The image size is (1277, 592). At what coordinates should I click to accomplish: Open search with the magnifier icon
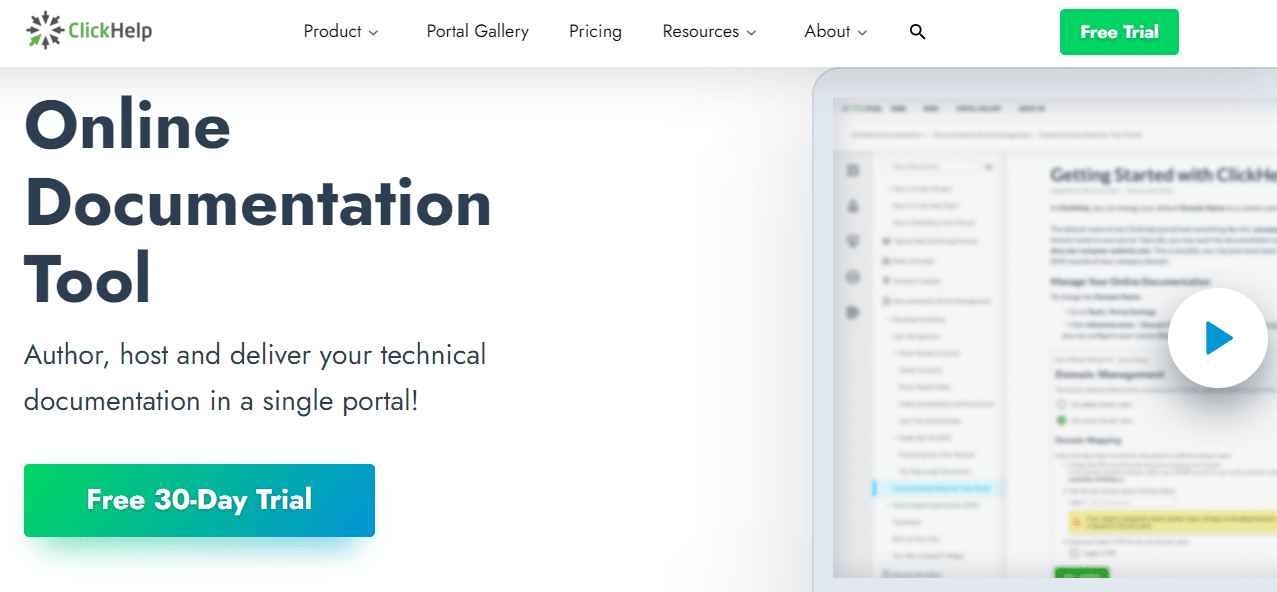pyautogui.click(x=917, y=32)
